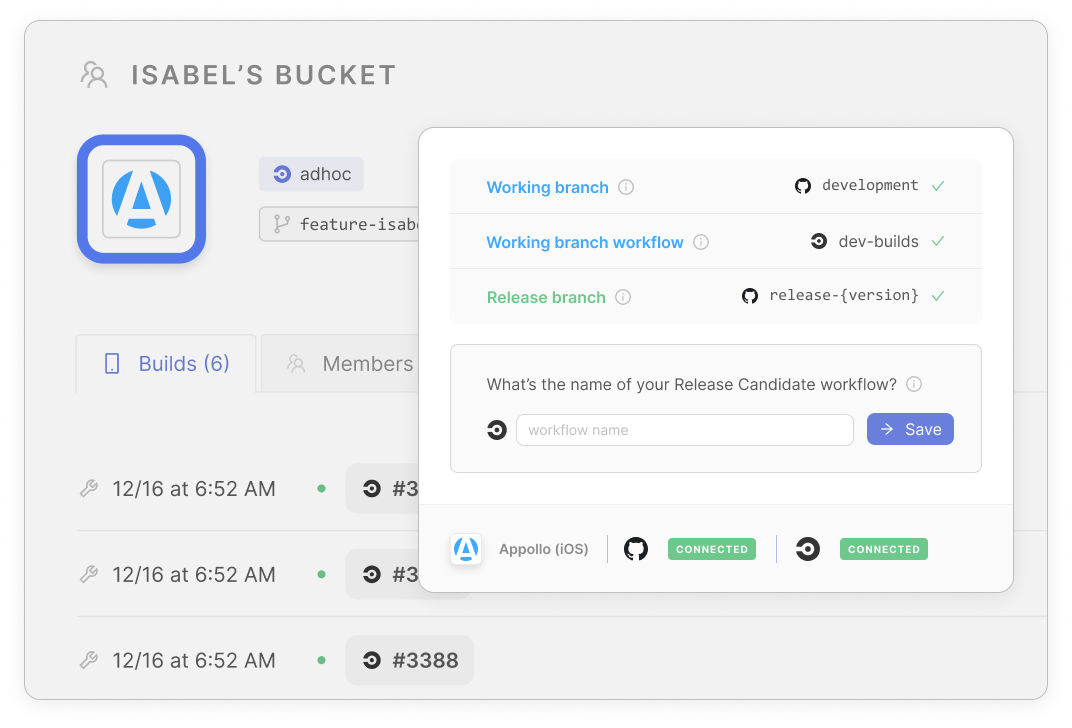This screenshot has height=728, width=1072.
Task: Click the CircleCI icon beside workflow name field
Action: [496, 430]
